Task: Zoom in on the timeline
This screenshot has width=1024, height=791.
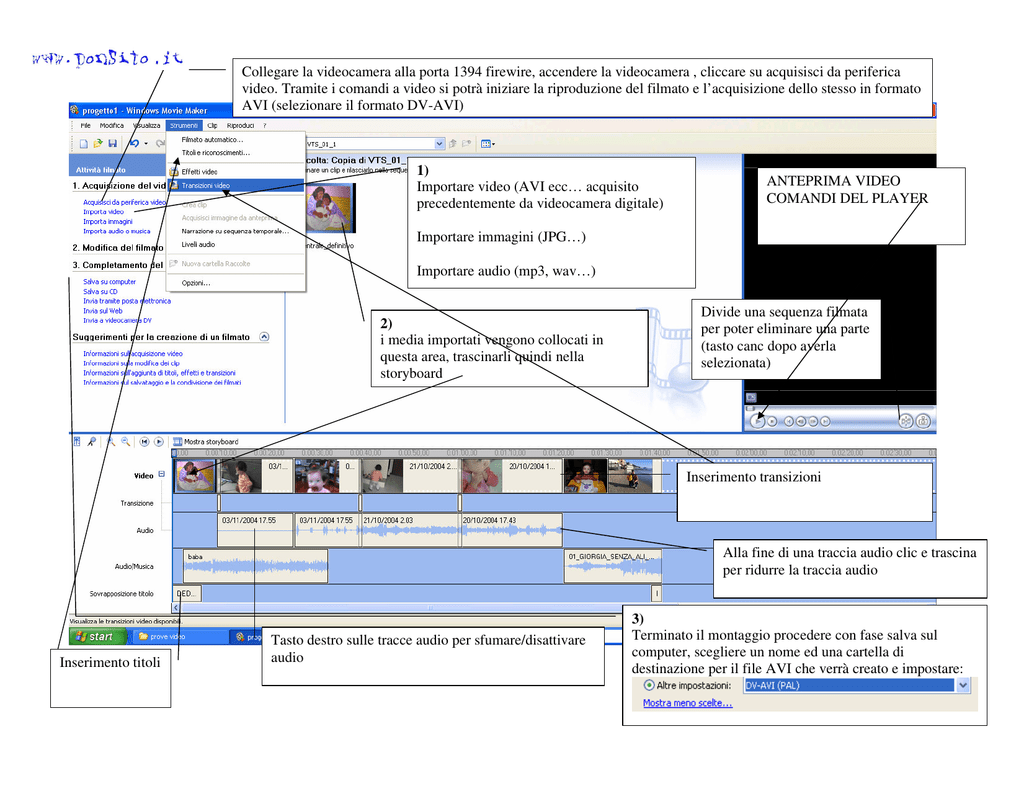Action: (x=111, y=442)
